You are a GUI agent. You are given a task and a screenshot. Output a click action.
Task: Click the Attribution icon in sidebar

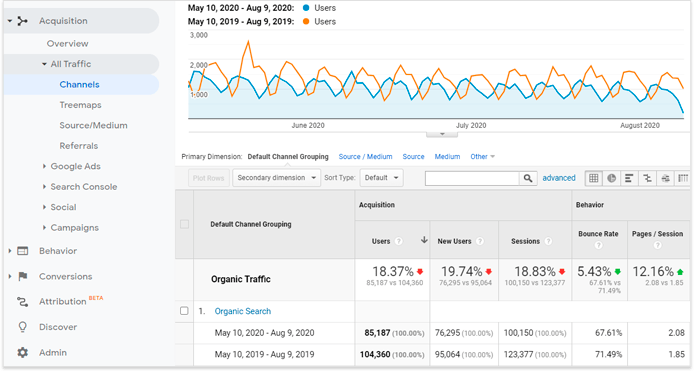pyautogui.click(x=23, y=302)
